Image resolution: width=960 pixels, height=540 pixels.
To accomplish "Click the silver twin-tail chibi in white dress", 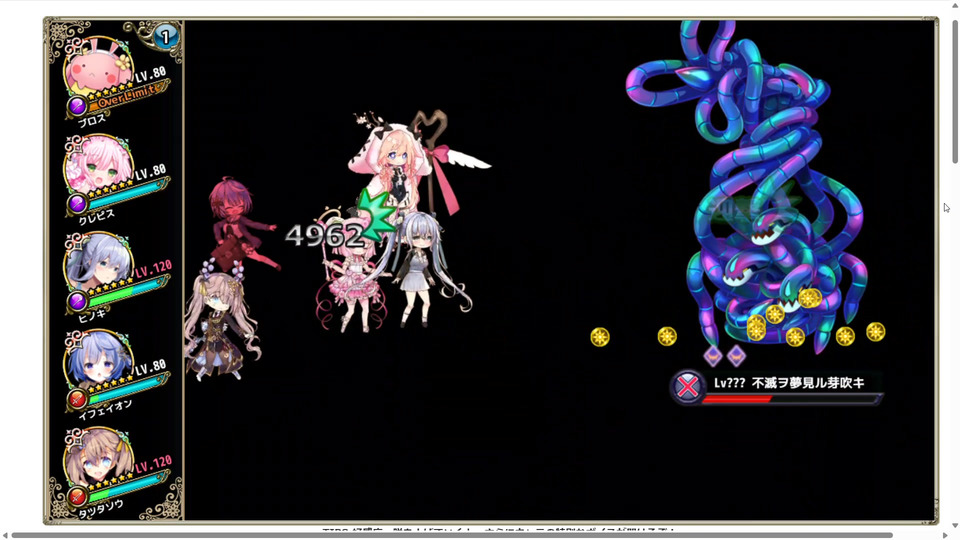I will (x=426, y=269).
